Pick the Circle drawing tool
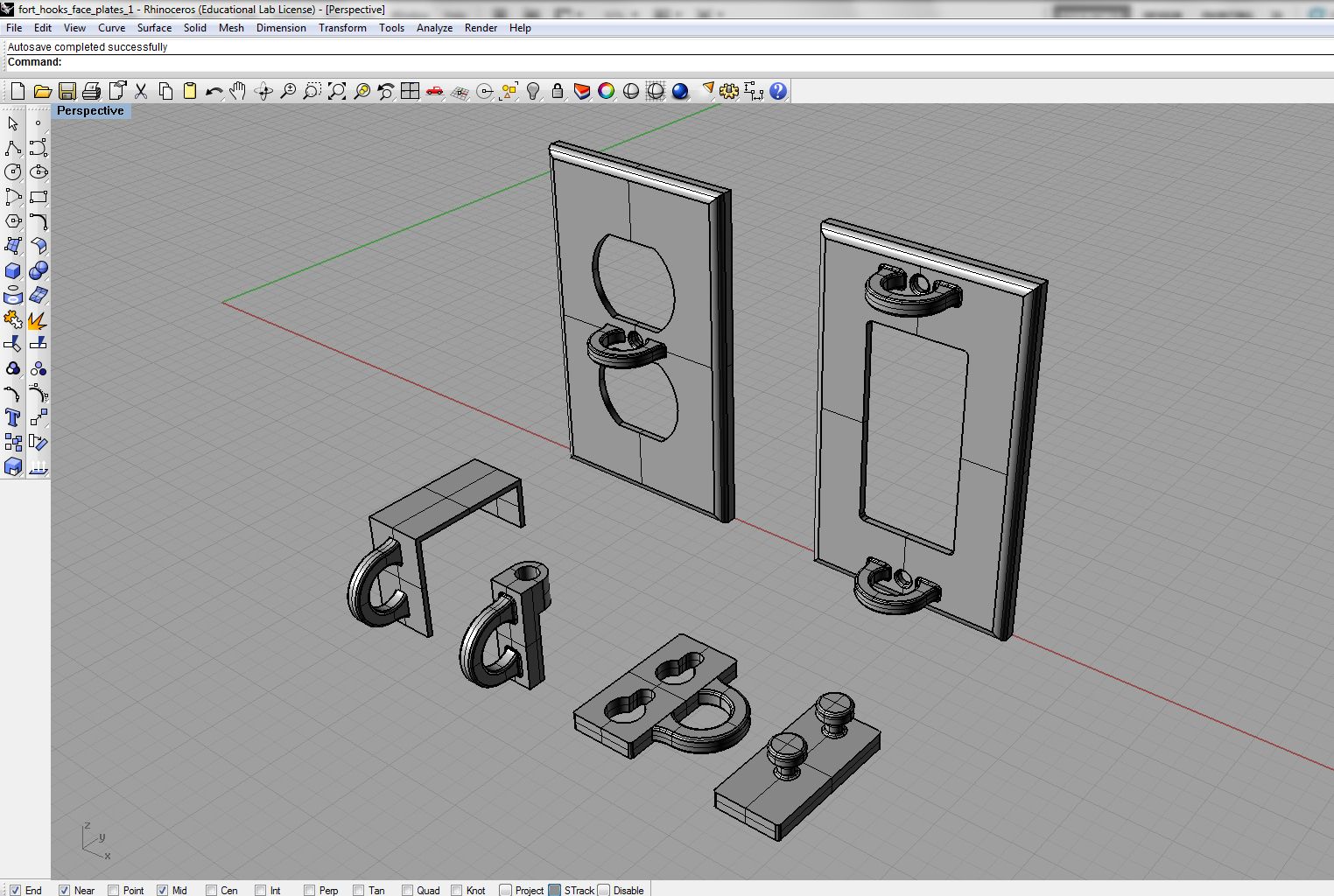 pos(13,172)
